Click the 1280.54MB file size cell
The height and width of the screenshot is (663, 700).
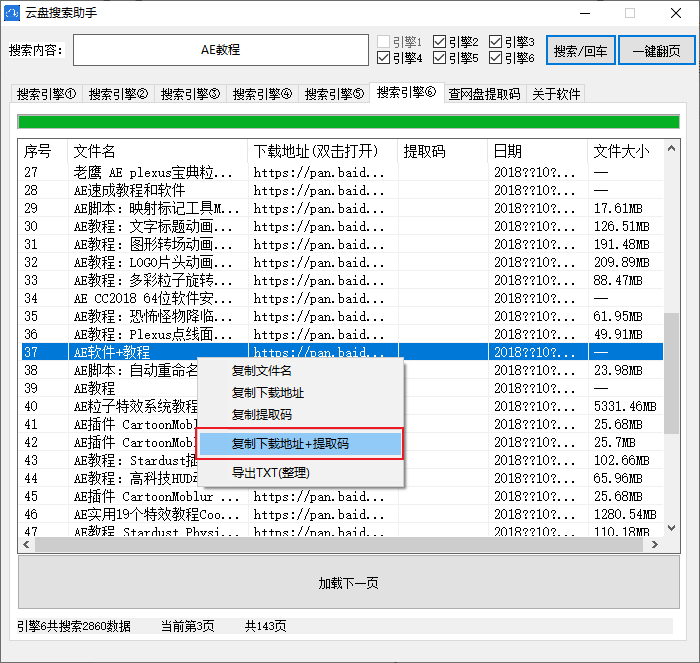[625, 514]
